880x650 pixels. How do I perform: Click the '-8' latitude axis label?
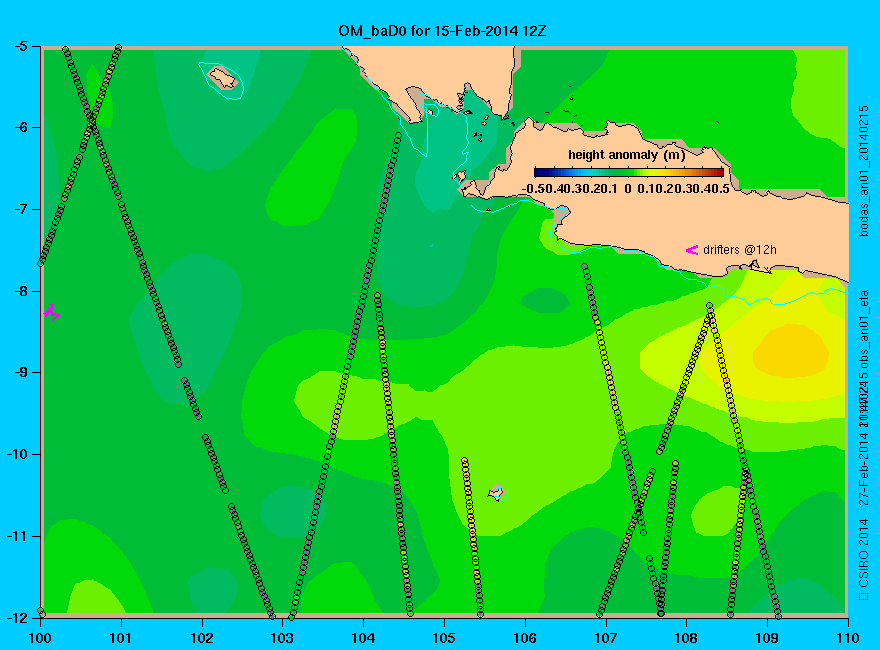(x=20, y=291)
